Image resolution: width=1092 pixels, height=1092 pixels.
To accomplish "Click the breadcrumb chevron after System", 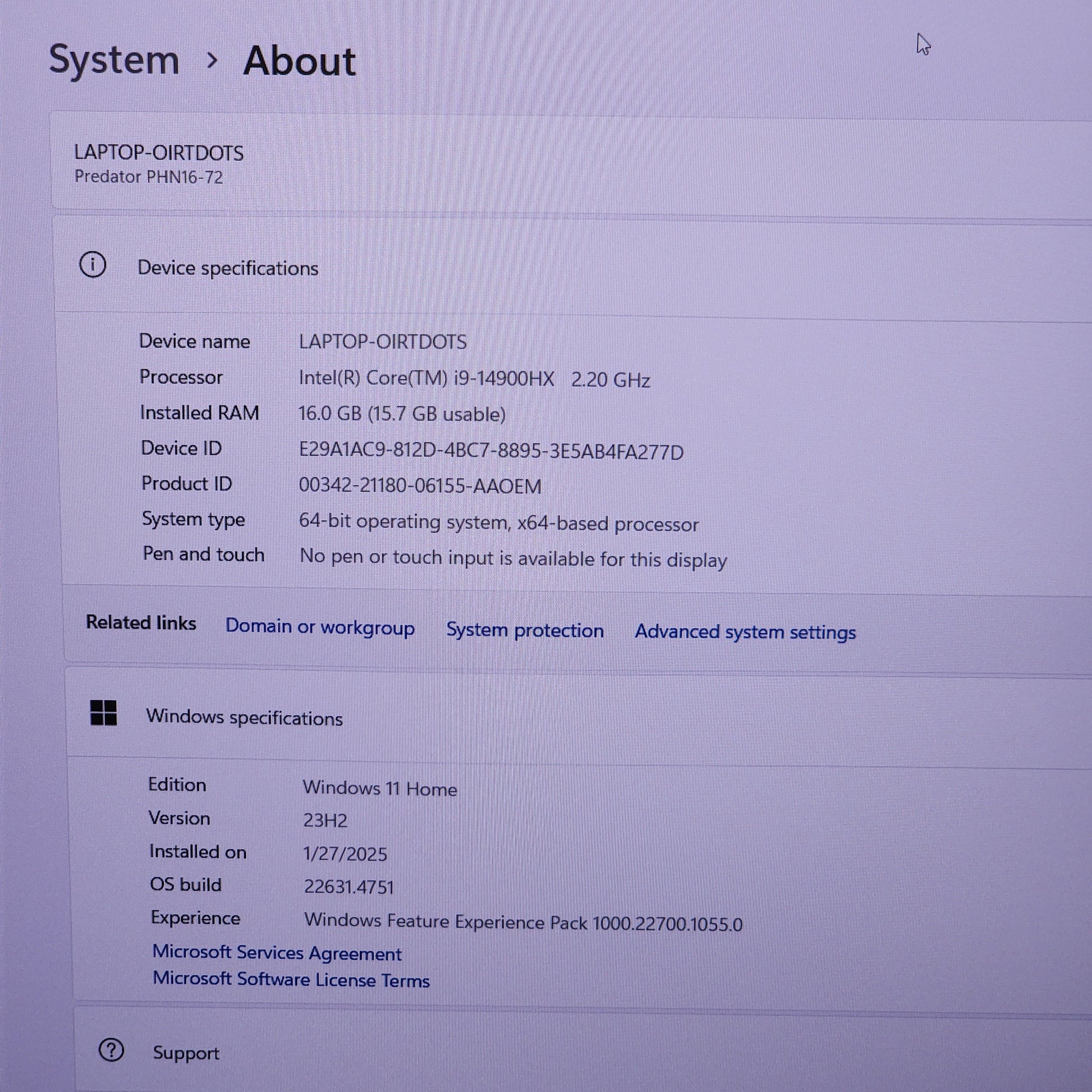I will point(212,61).
